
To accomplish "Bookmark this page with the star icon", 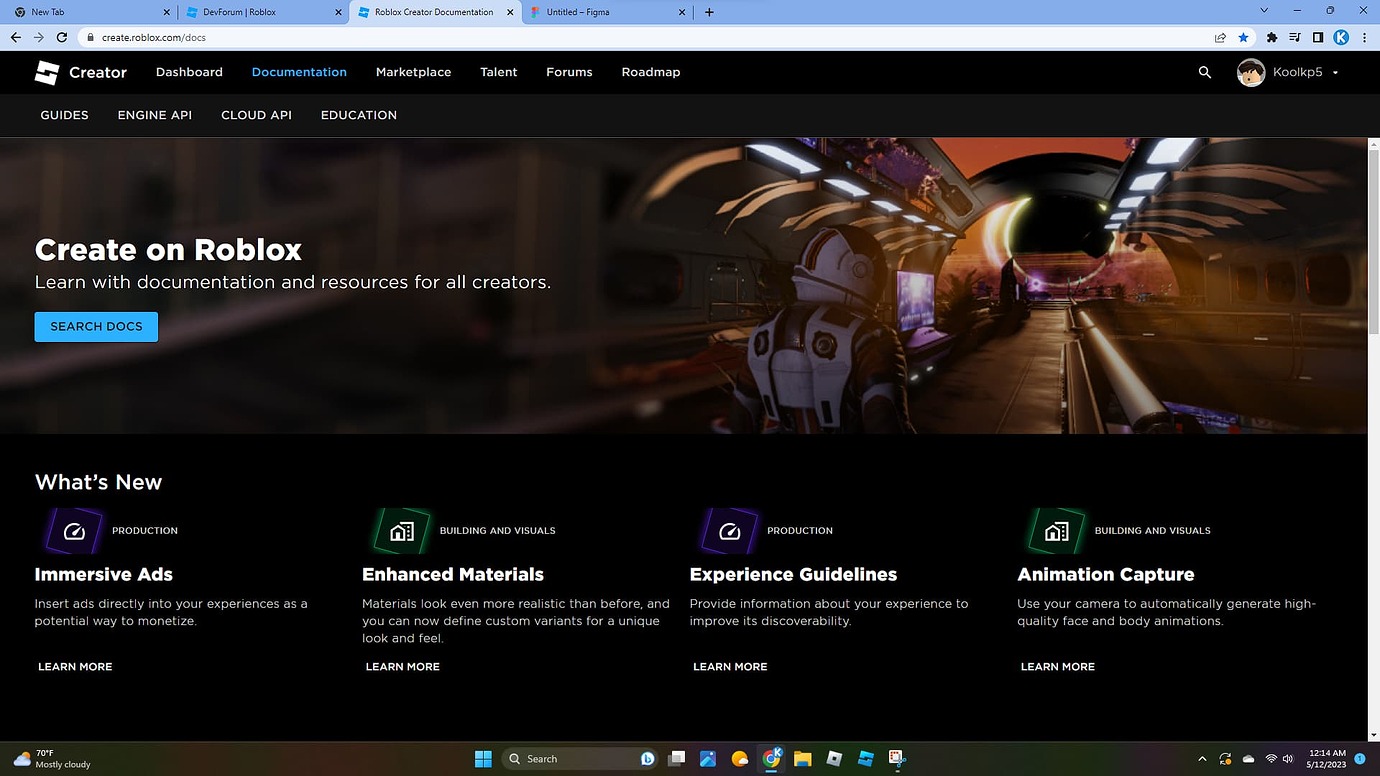I will 1243,37.
